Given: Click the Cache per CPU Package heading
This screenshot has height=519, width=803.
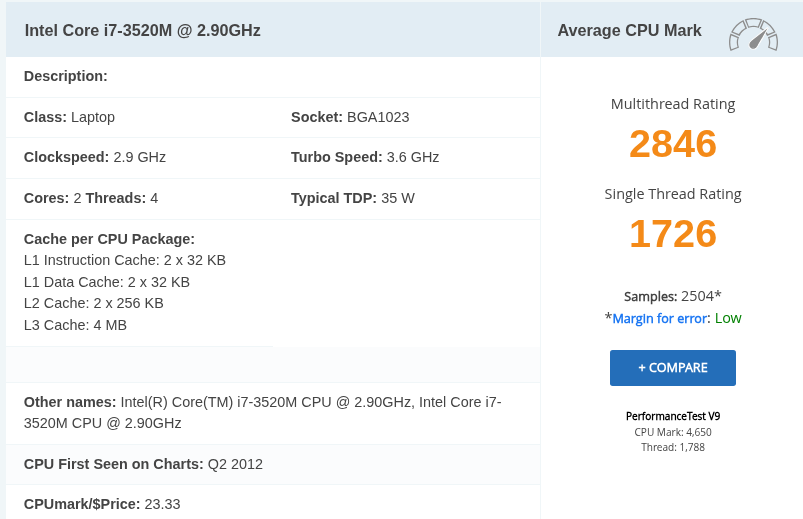Looking at the screenshot, I should (x=109, y=239).
